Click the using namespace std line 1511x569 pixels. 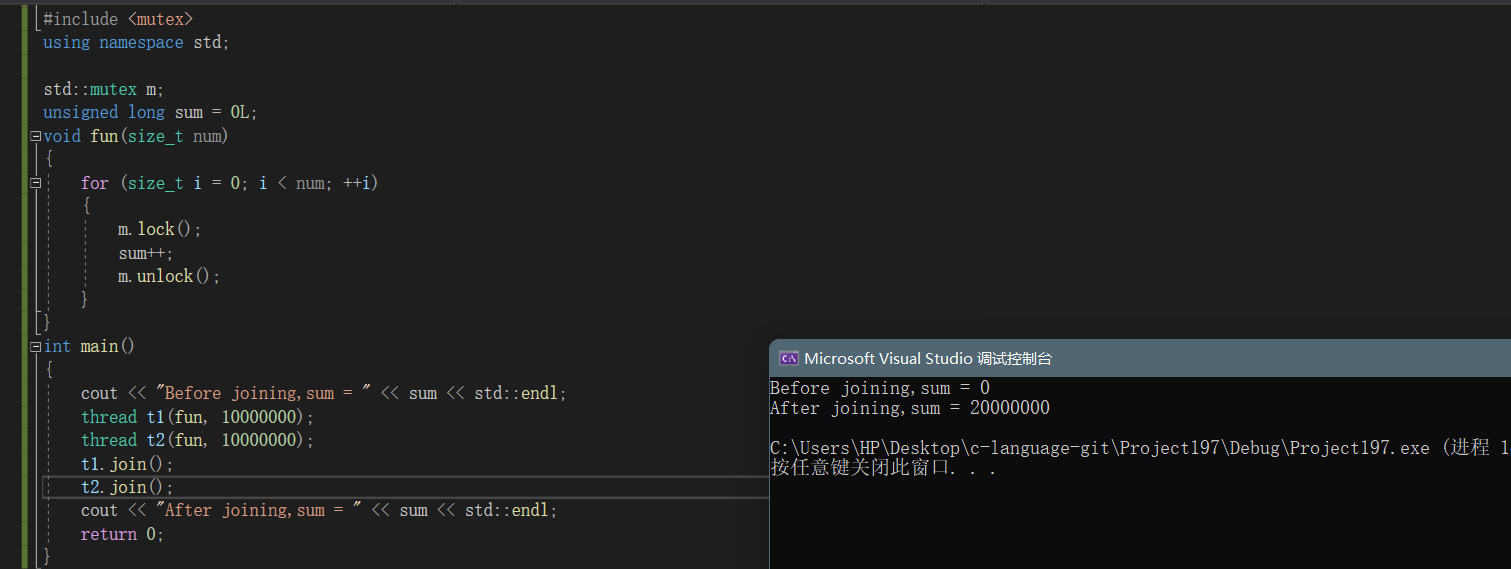pyautogui.click(x=136, y=42)
